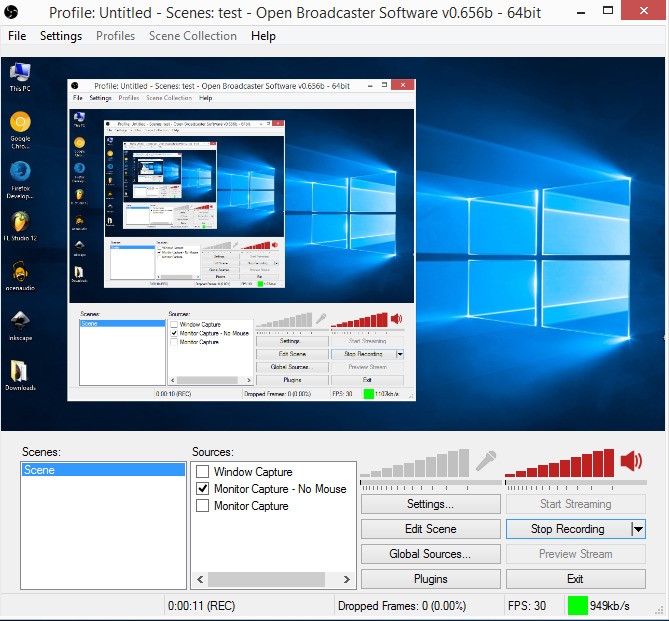Click the sources list right scroll arrow

coord(348,579)
